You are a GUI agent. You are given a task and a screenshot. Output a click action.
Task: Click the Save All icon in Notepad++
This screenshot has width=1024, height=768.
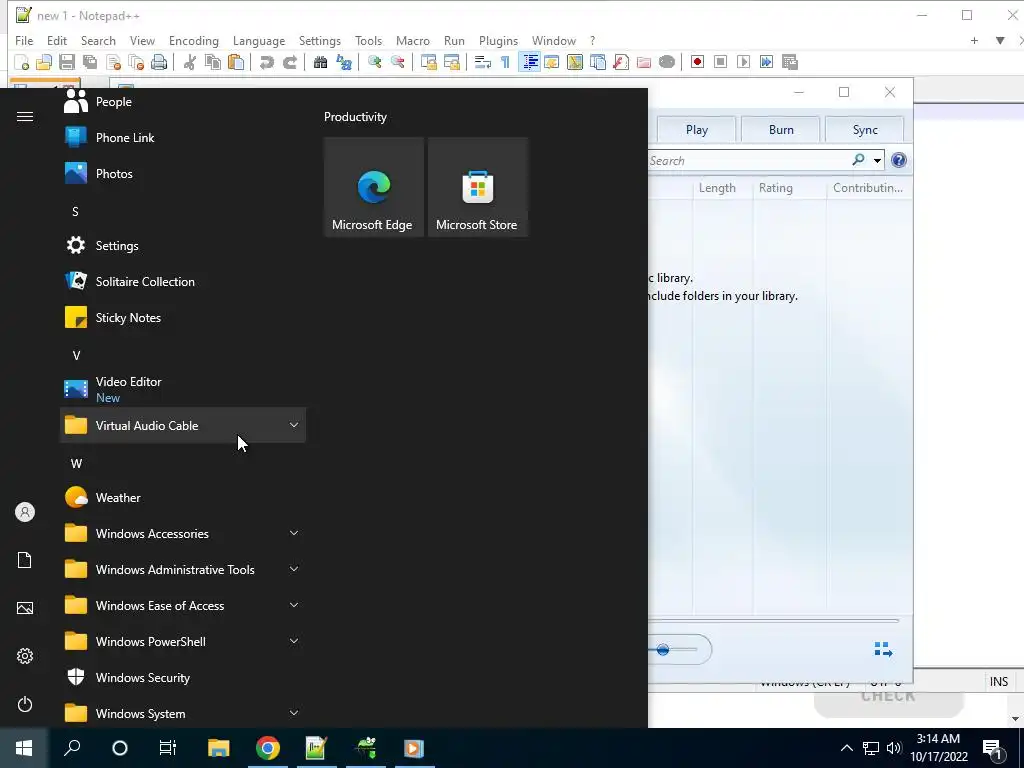(x=89, y=62)
